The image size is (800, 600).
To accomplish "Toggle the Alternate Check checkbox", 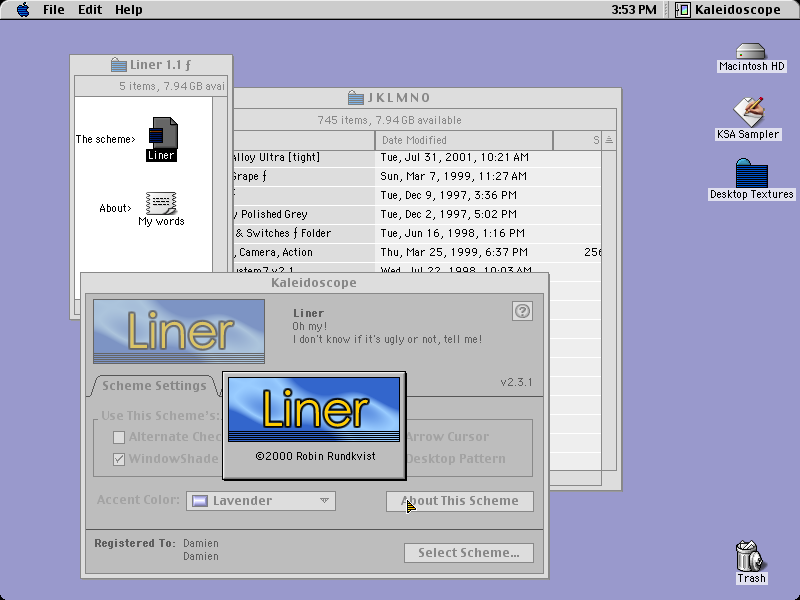I will (119, 437).
